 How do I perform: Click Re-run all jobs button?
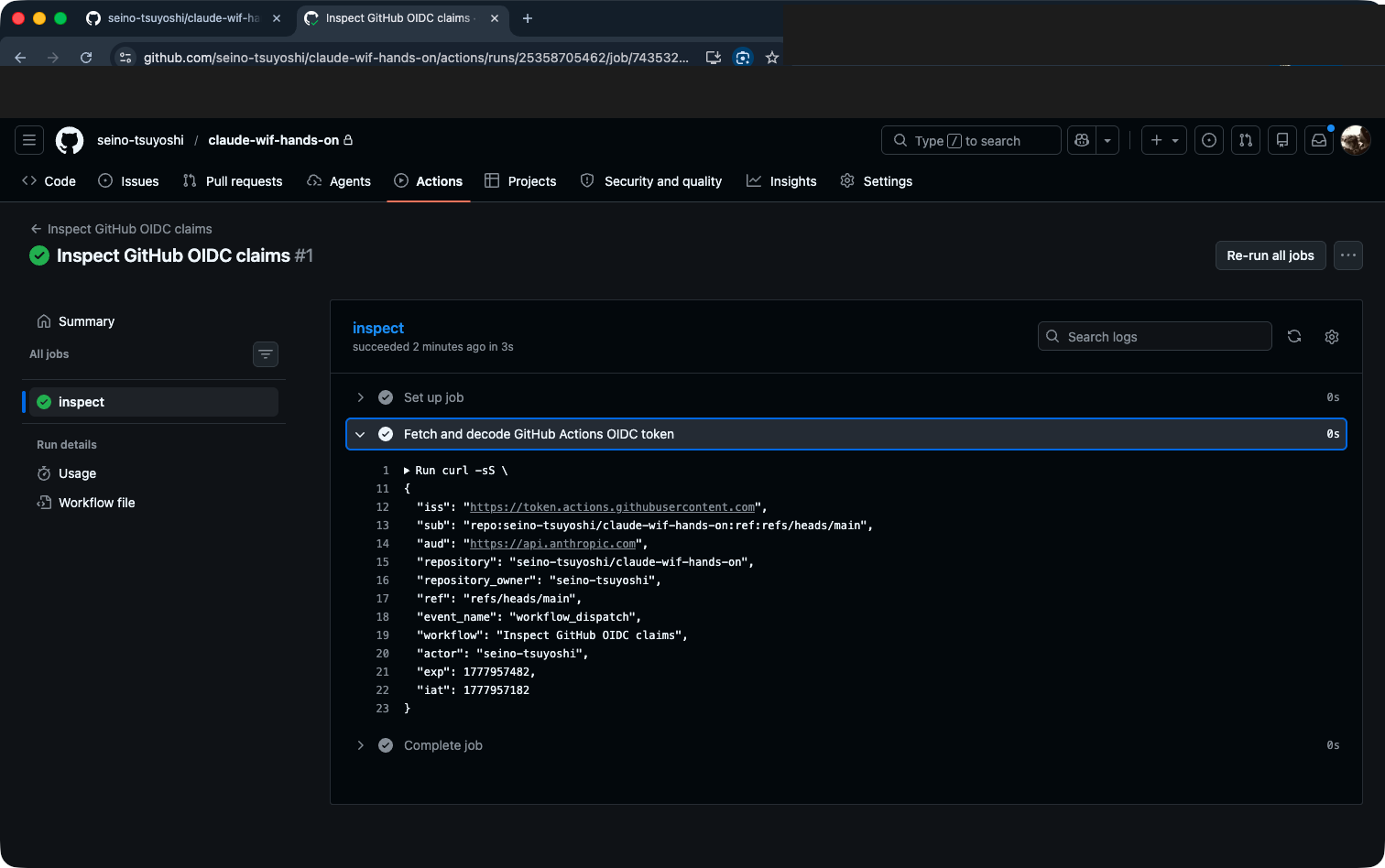click(x=1270, y=255)
